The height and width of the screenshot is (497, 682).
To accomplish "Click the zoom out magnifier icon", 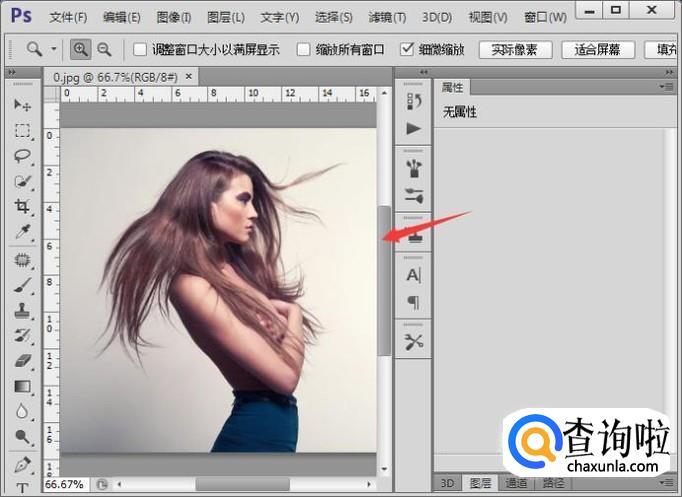I will pos(104,49).
